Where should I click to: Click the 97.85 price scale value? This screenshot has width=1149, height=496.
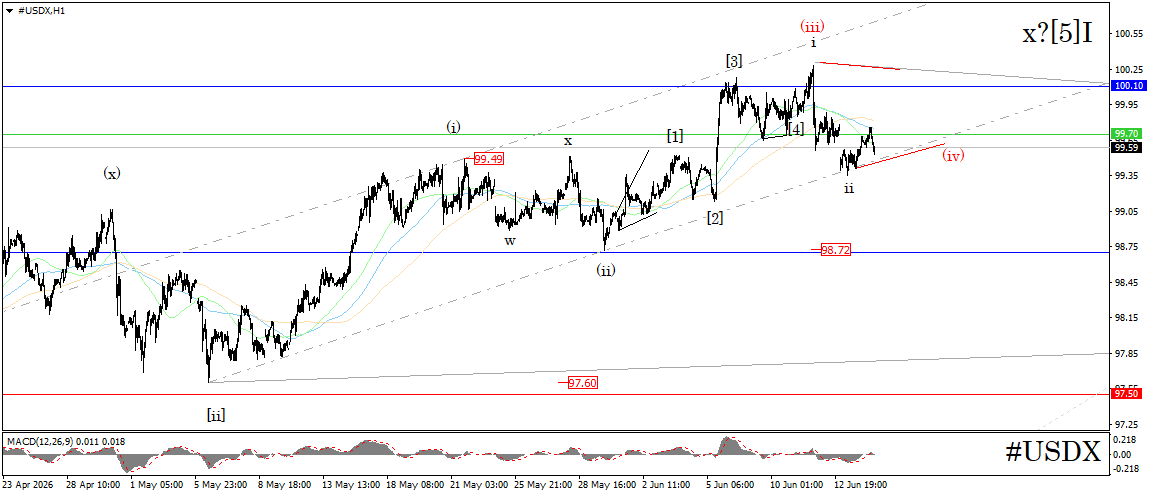click(x=1128, y=354)
